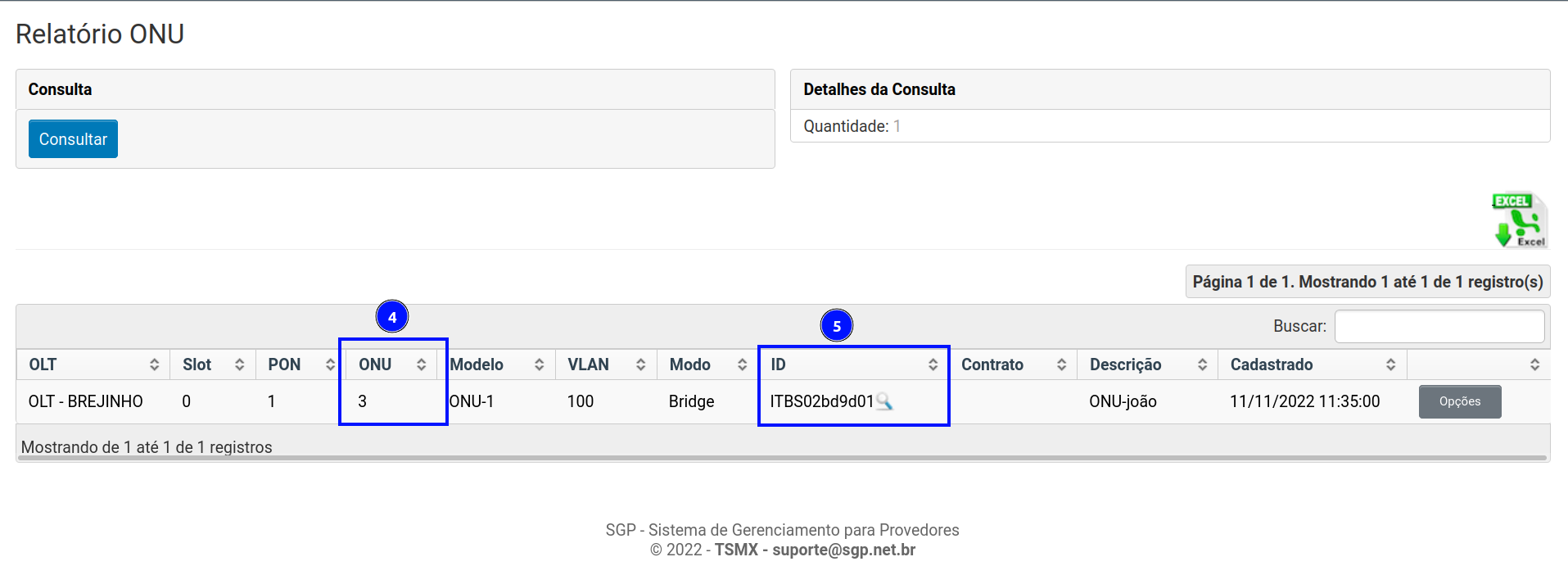The image size is (1568, 575).
Task: Click the magnifier icon beside ITBS02bd9d01
Action: (884, 401)
